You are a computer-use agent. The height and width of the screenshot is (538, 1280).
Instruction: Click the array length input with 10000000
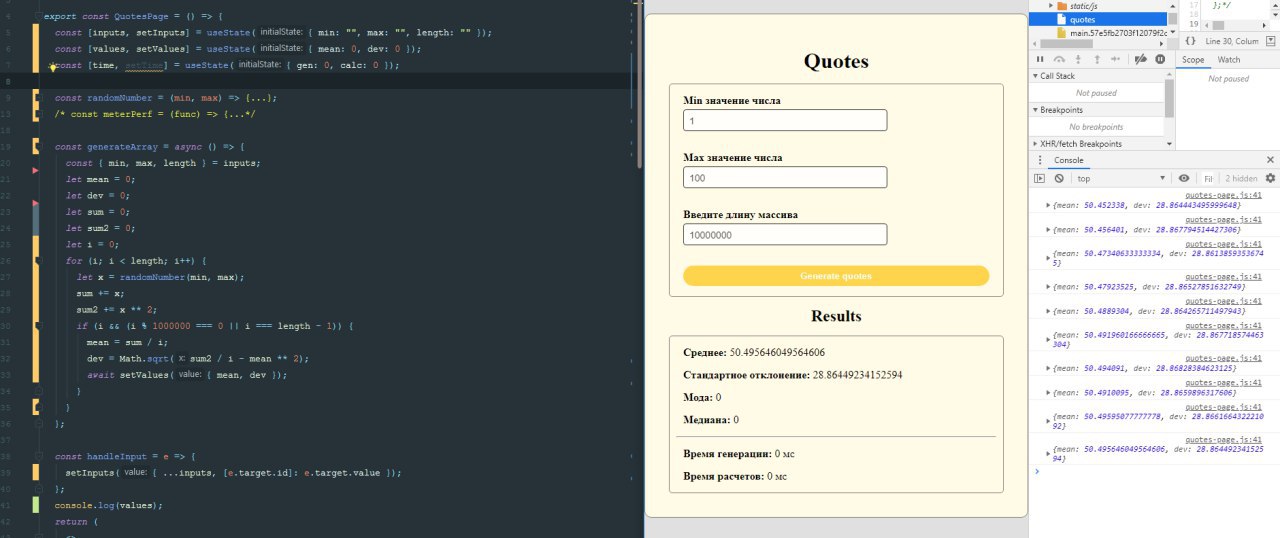785,234
